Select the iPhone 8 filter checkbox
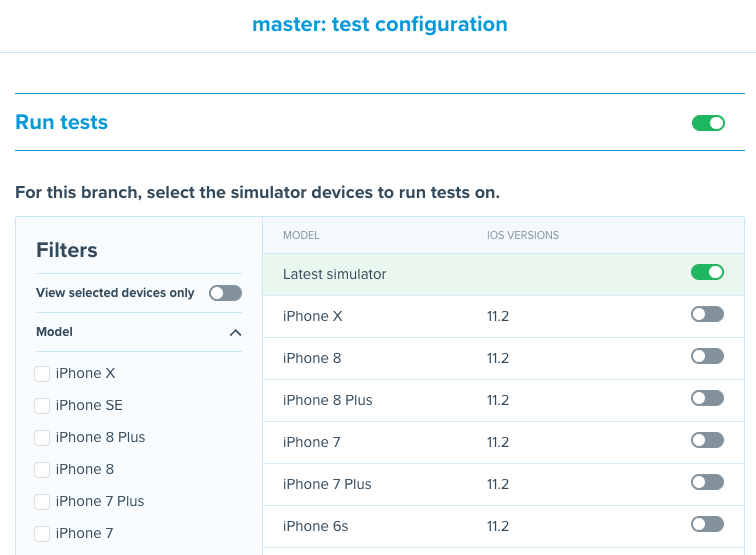The width and height of the screenshot is (756, 555). [42, 470]
